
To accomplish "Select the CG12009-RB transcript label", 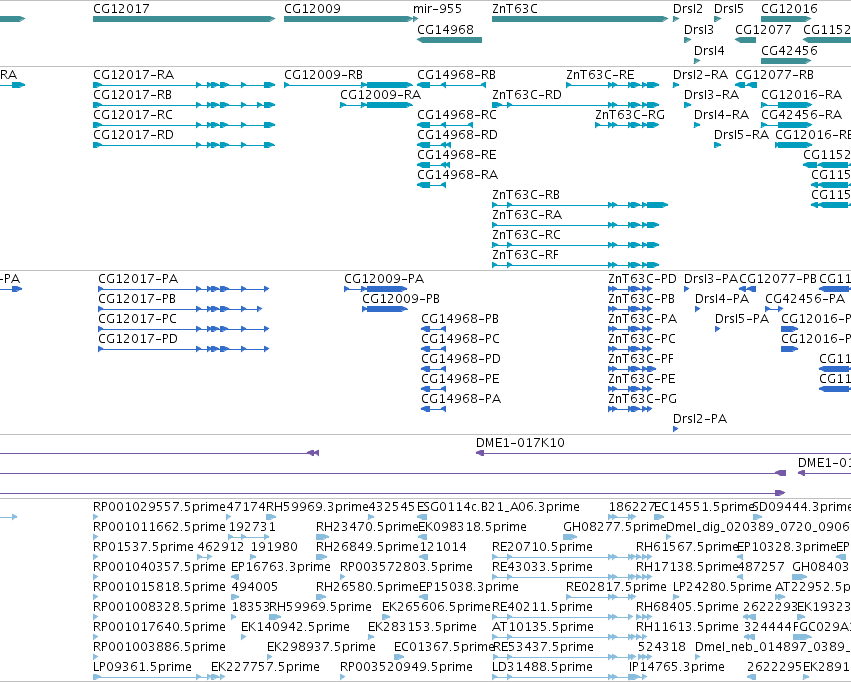I will [323, 75].
